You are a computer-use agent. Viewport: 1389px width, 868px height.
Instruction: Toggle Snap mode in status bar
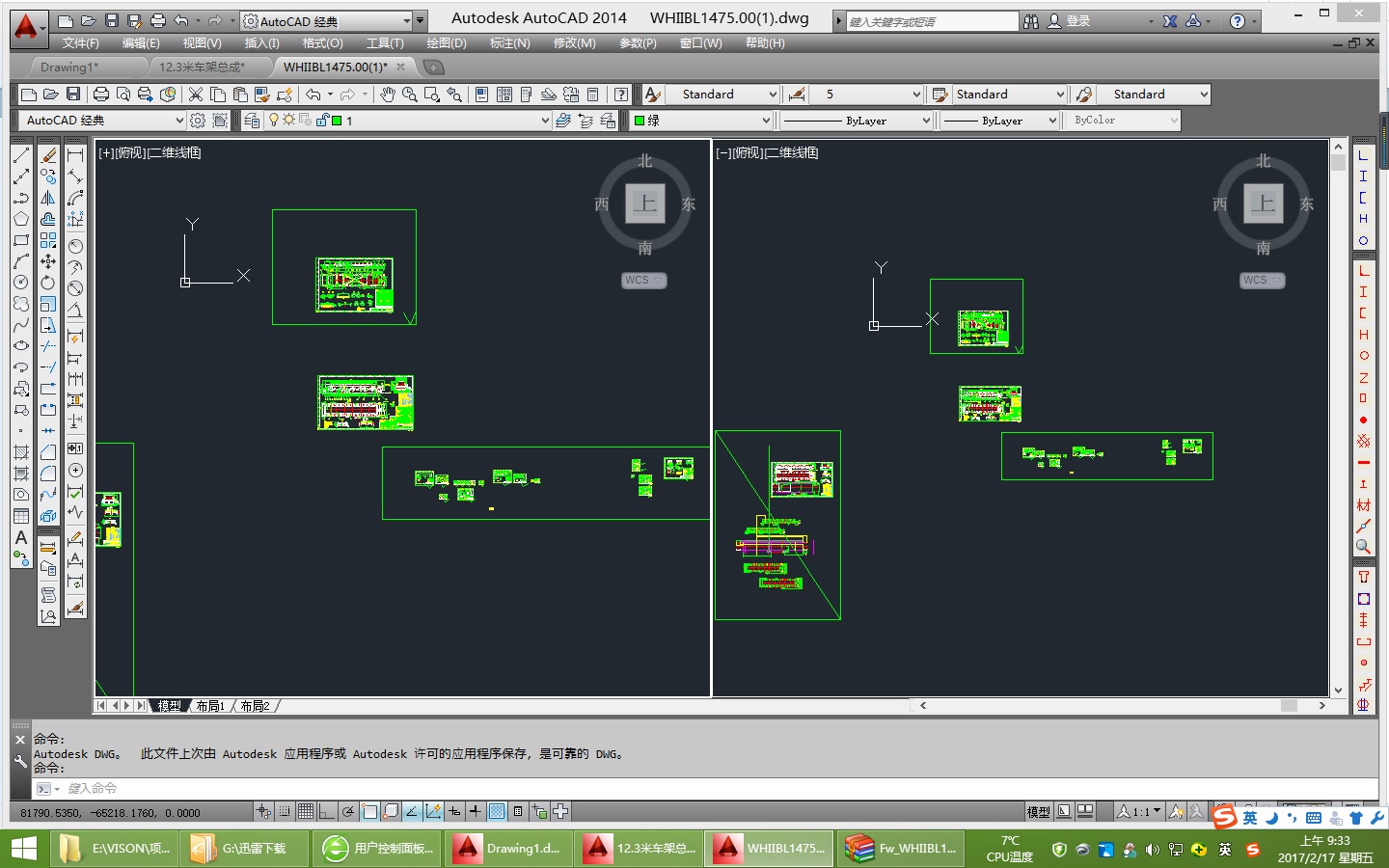(285, 811)
